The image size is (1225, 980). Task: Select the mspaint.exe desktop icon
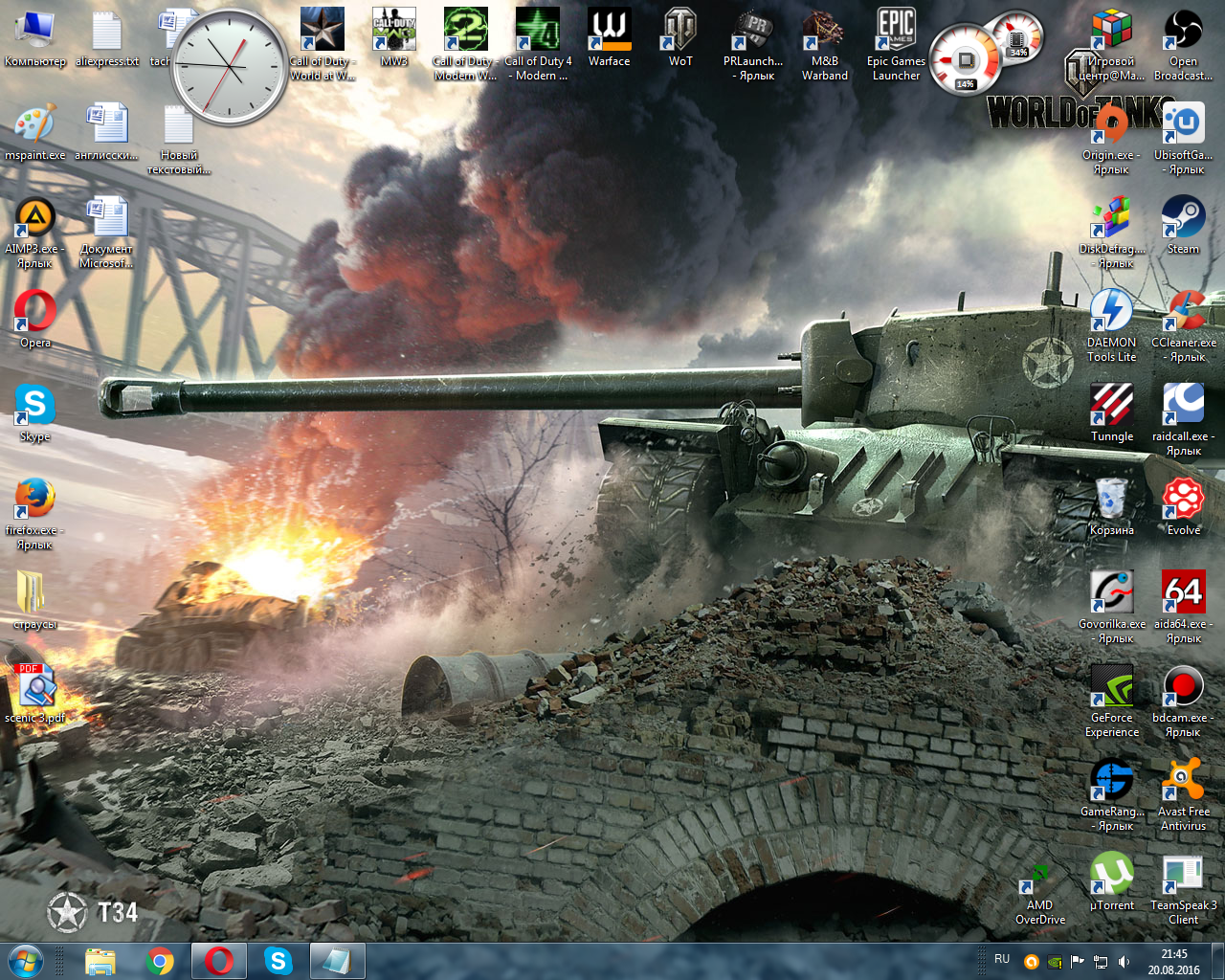click(35, 132)
